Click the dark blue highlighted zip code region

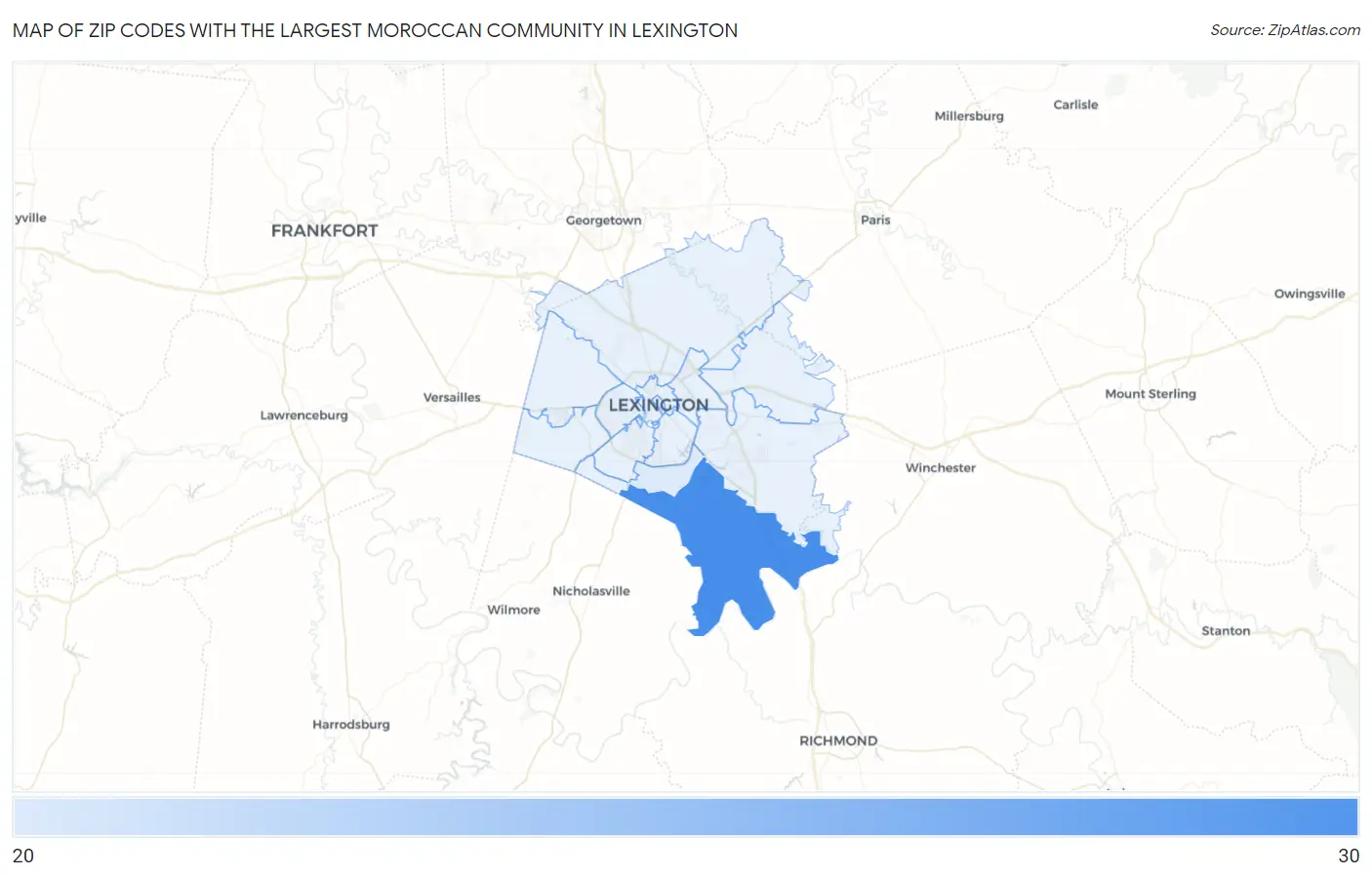pos(727,546)
